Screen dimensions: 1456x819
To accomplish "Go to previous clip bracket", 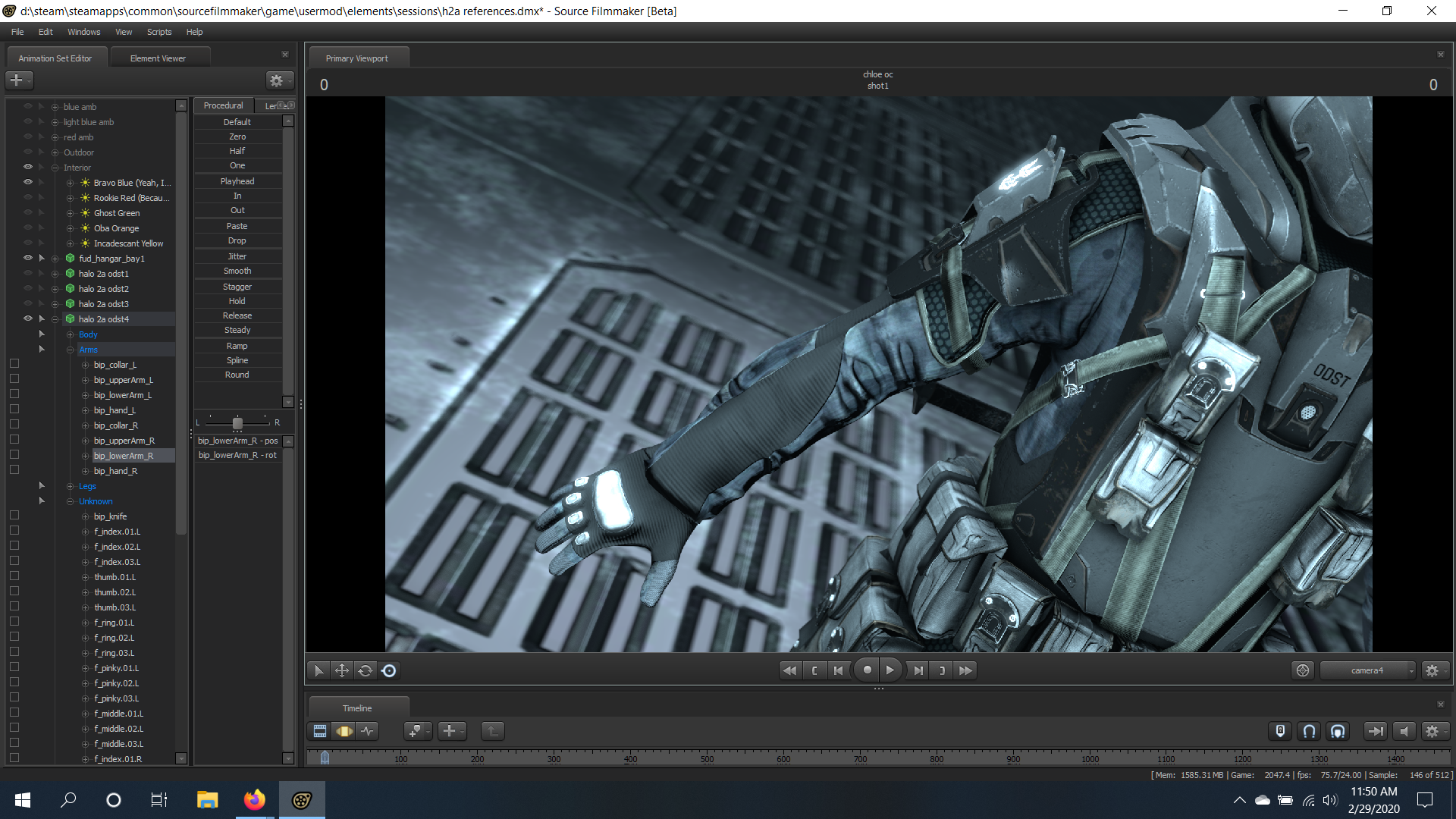I will [814, 670].
